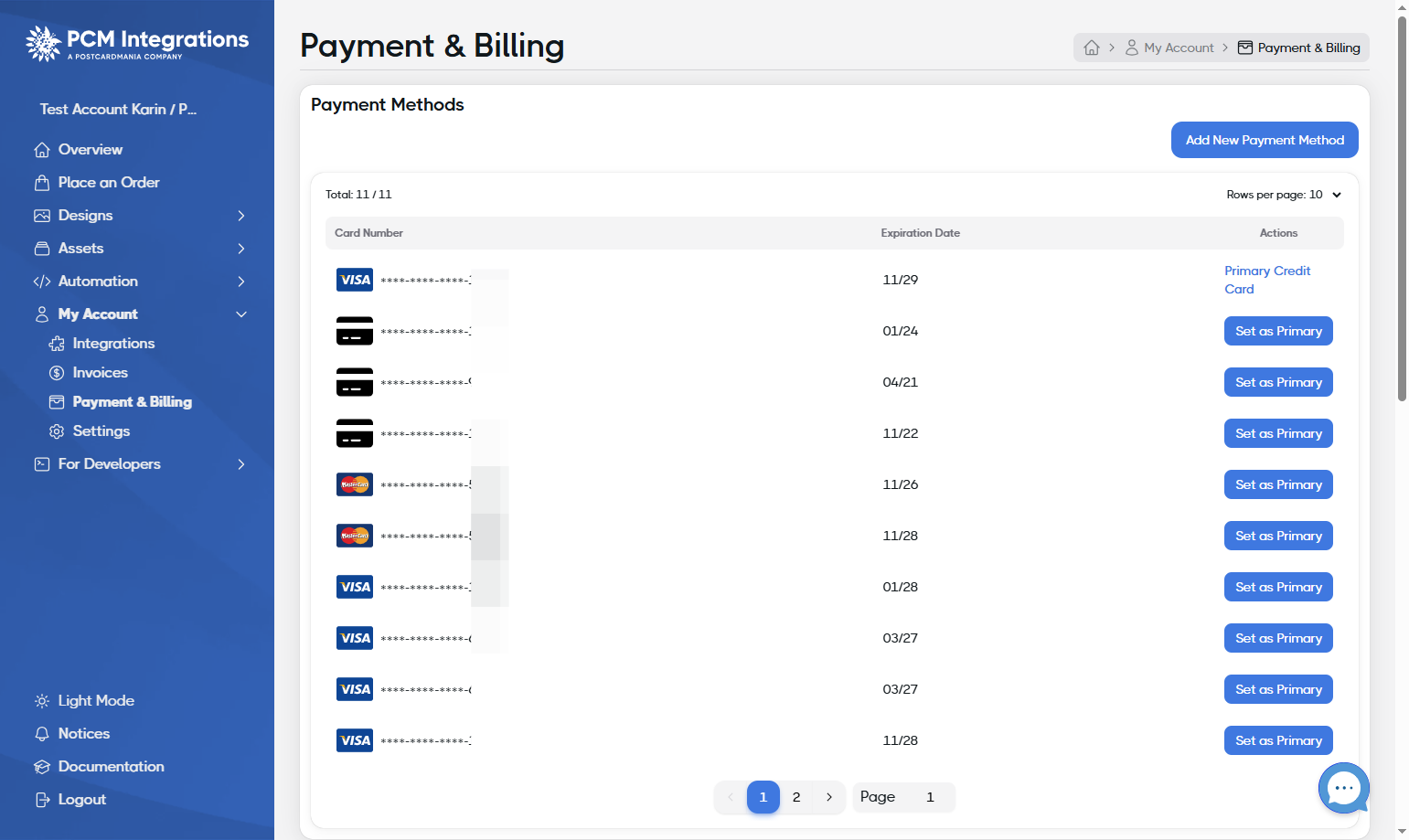The height and width of the screenshot is (840, 1409).
Task: Click the Place an Order bag icon
Action: point(42,183)
